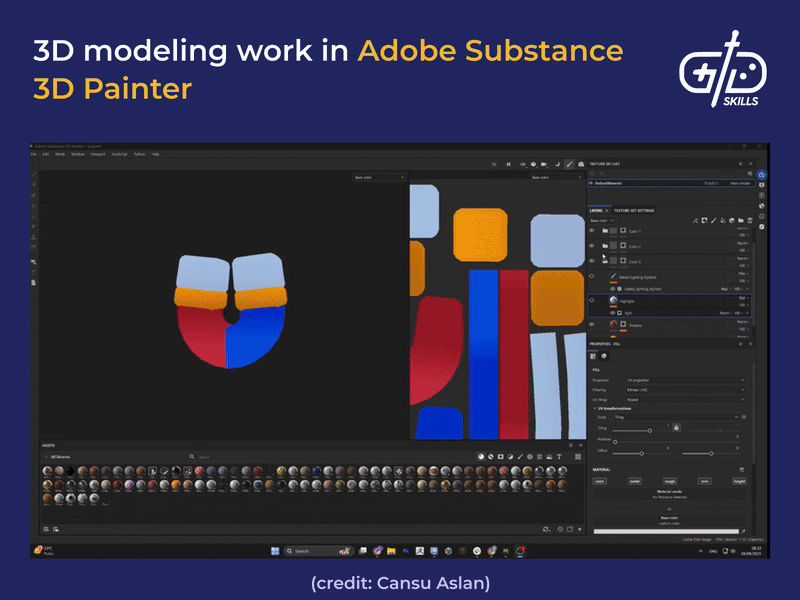Toggle visibility of baked_lighting_stylized effect
This screenshot has height=600, width=800.
coord(613,289)
